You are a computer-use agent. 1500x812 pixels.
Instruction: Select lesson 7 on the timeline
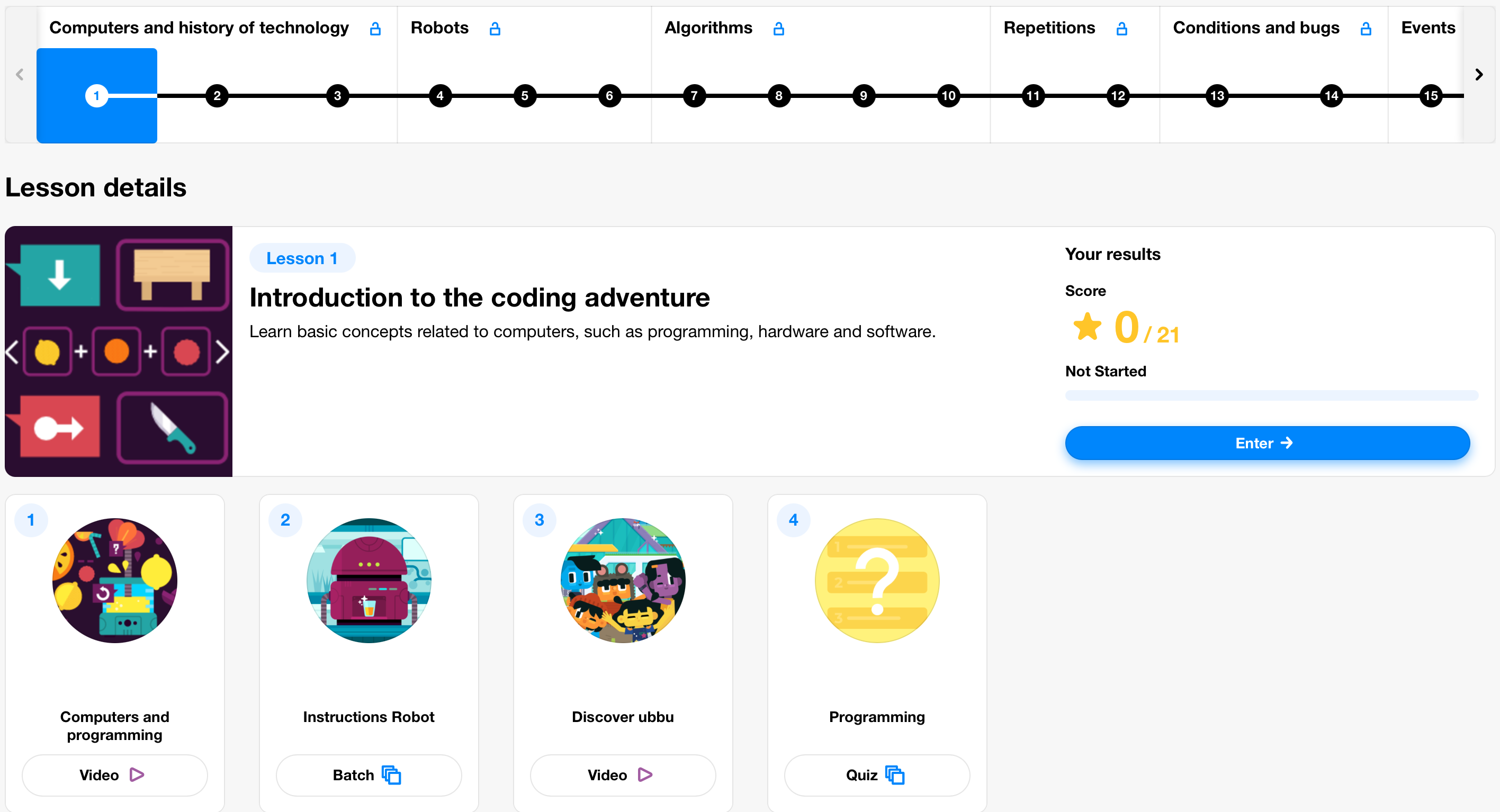(x=694, y=95)
